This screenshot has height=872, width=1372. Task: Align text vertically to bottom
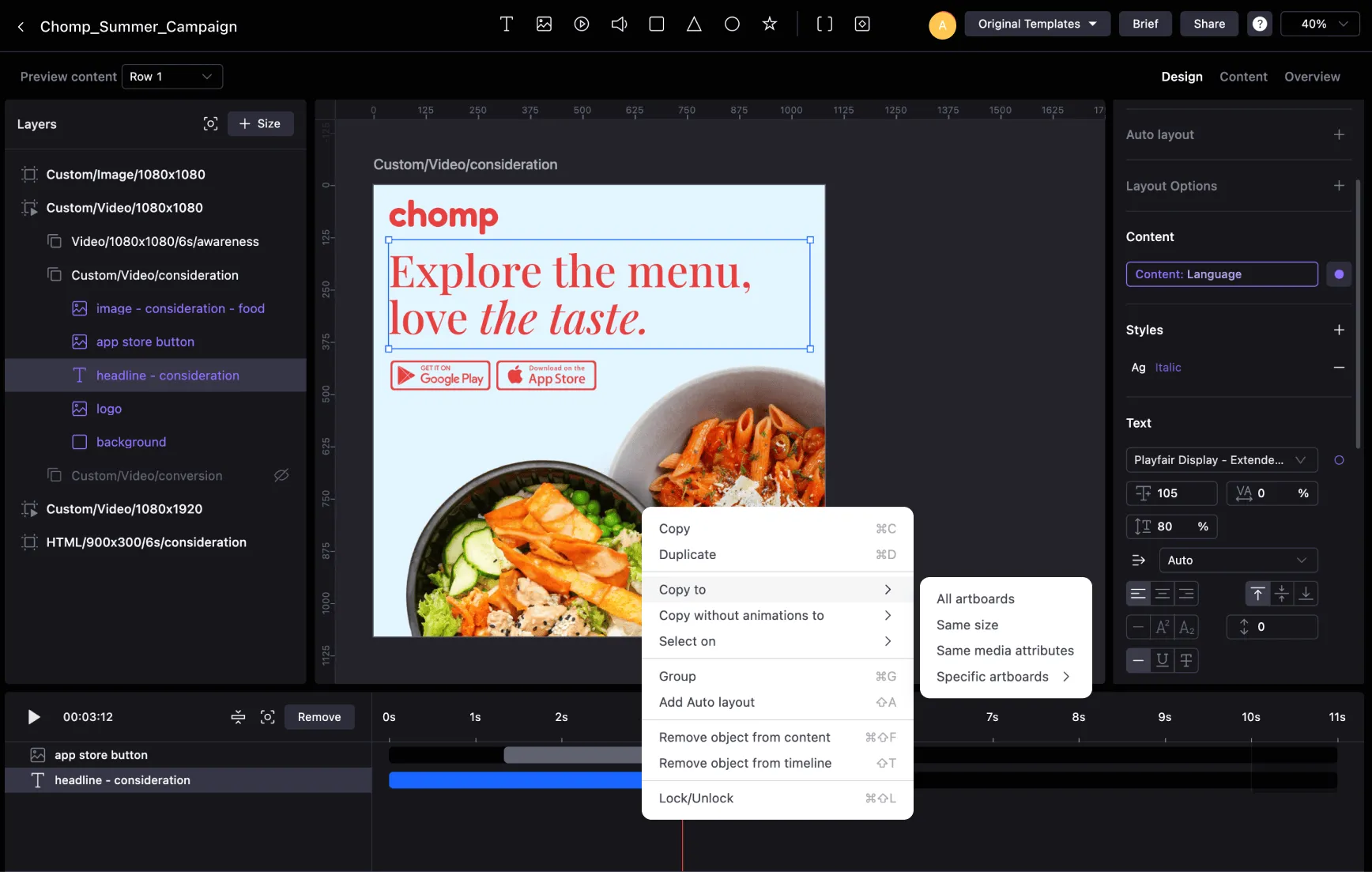pyautogui.click(x=1306, y=594)
